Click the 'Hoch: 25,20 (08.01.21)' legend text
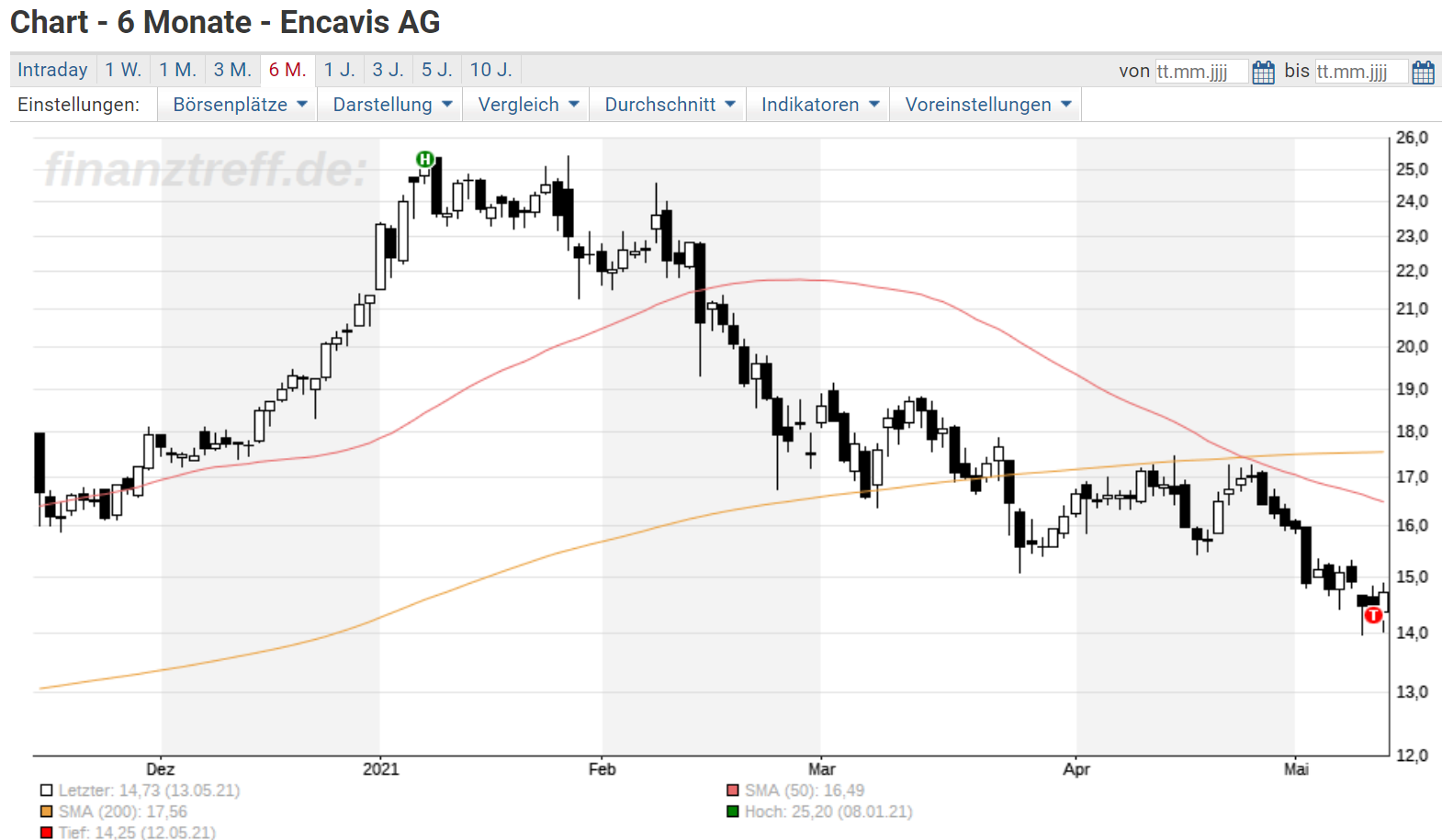This screenshot has width=1442, height=840. pos(828,812)
